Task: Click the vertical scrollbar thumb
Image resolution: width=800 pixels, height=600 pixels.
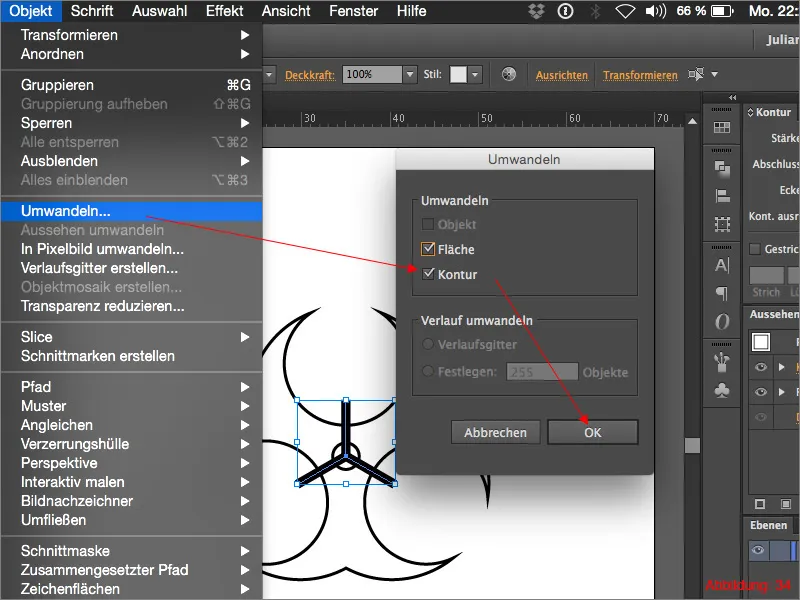Action: (x=692, y=445)
